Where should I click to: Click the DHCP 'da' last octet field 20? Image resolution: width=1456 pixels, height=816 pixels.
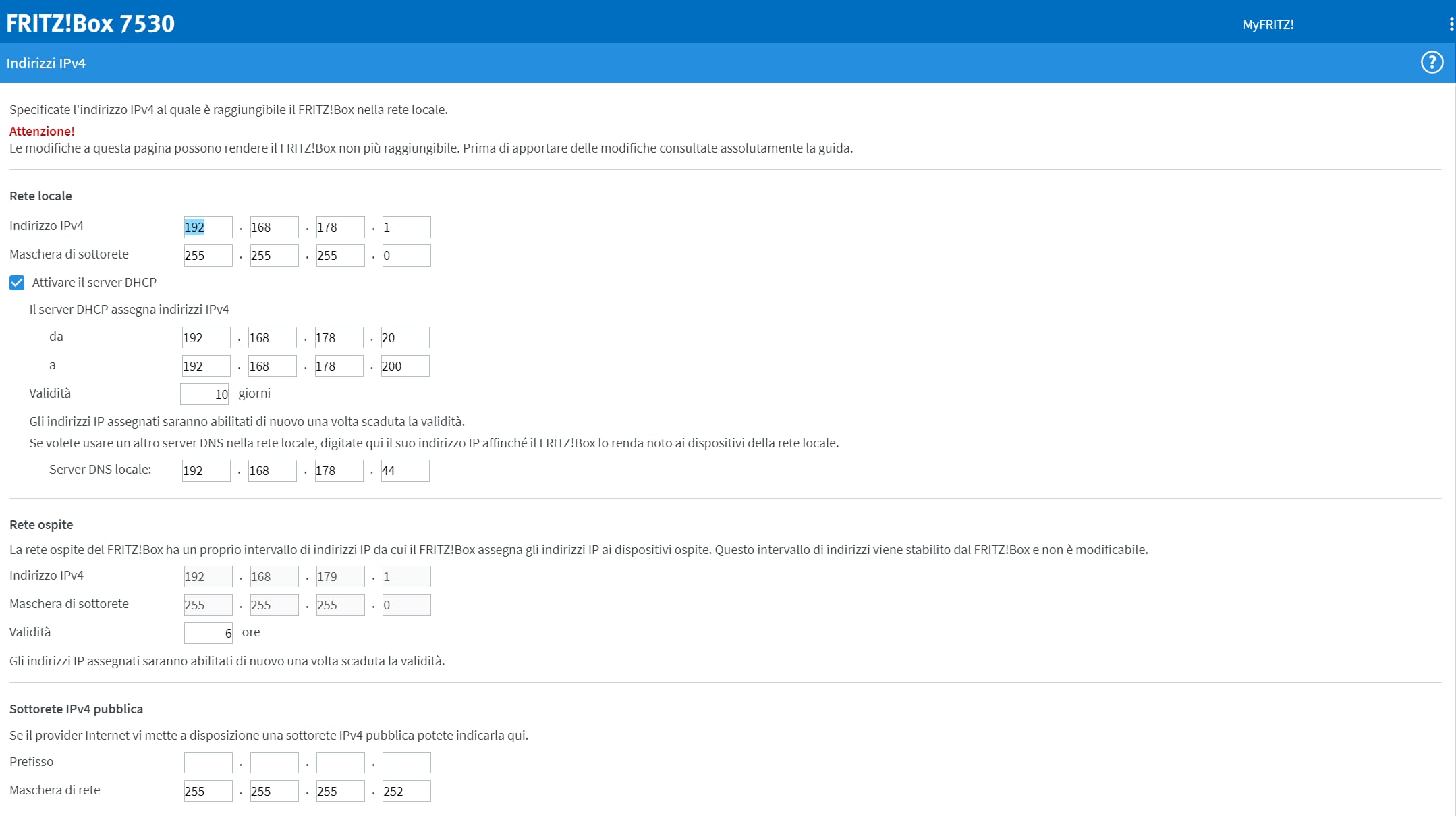[x=405, y=338]
